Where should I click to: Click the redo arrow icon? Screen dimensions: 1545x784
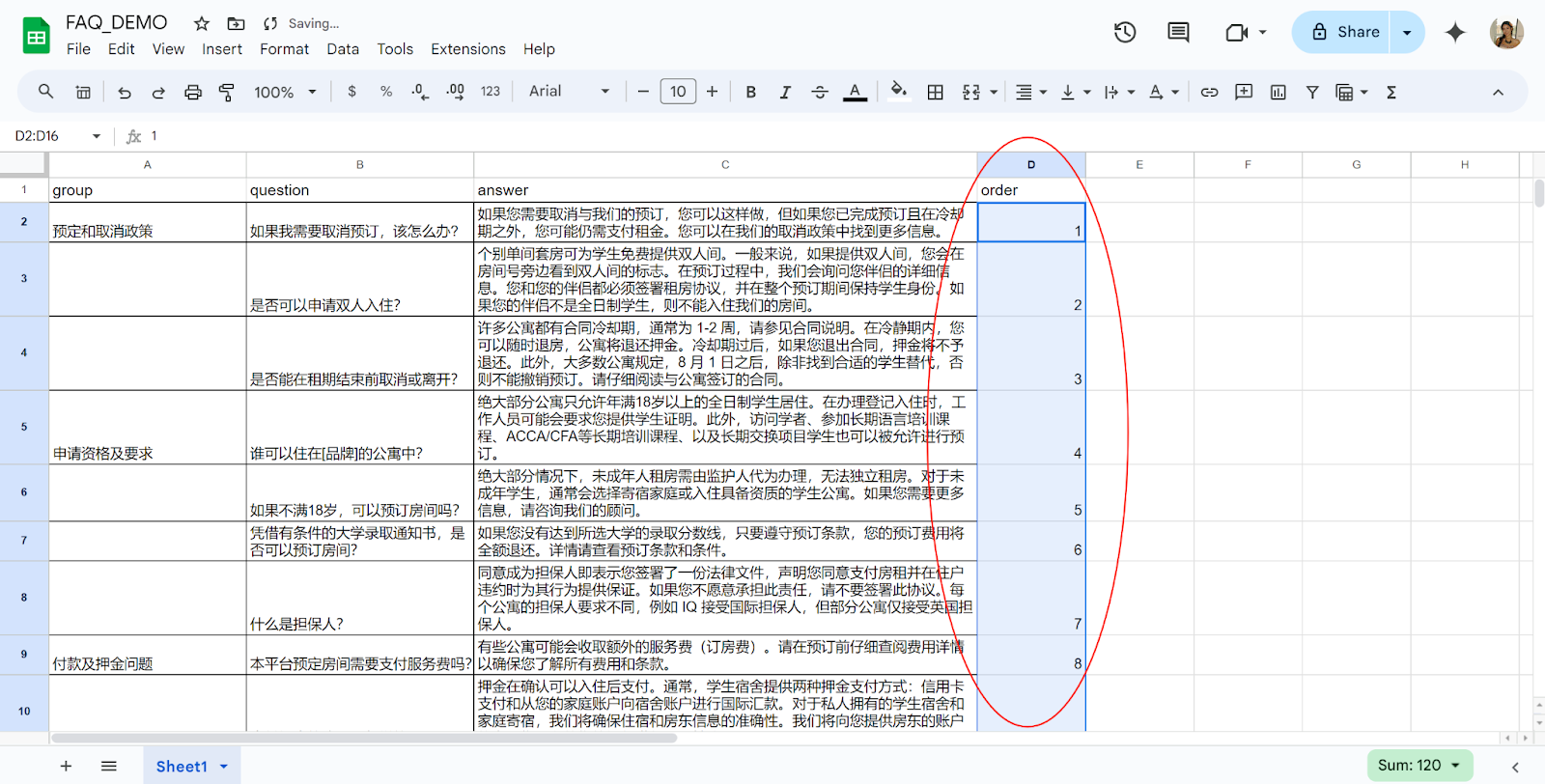pos(158,93)
